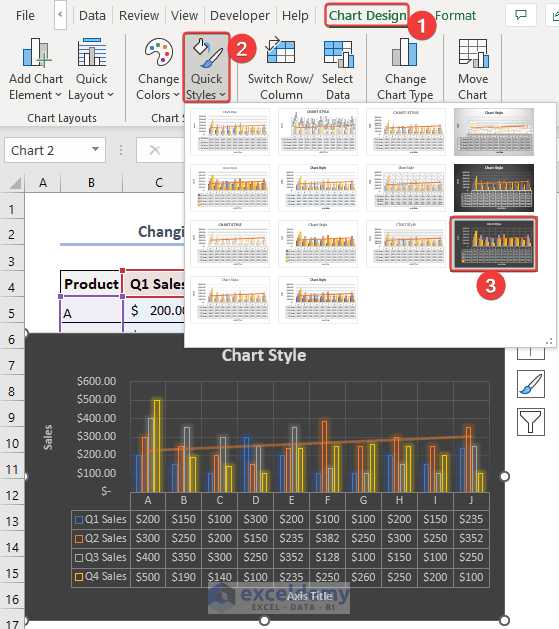Click Switch Row/Column icon
The height and width of the screenshot is (629, 559).
point(281,52)
